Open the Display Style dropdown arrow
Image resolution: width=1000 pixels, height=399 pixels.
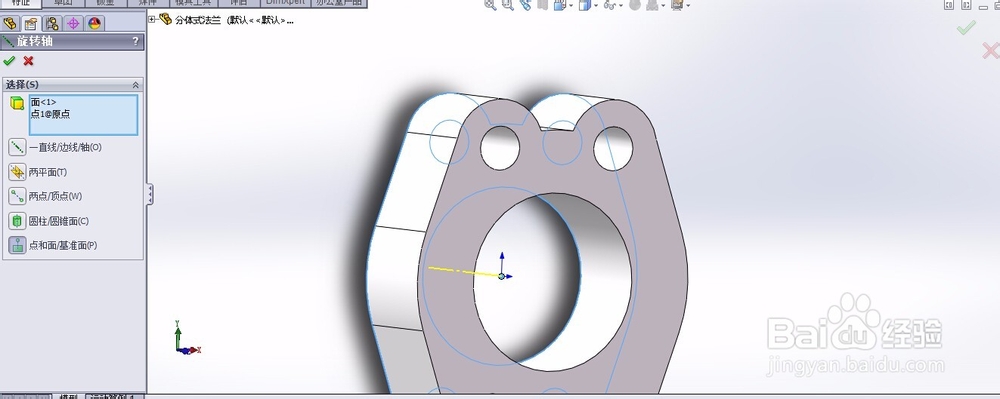(x=596, y=6)
